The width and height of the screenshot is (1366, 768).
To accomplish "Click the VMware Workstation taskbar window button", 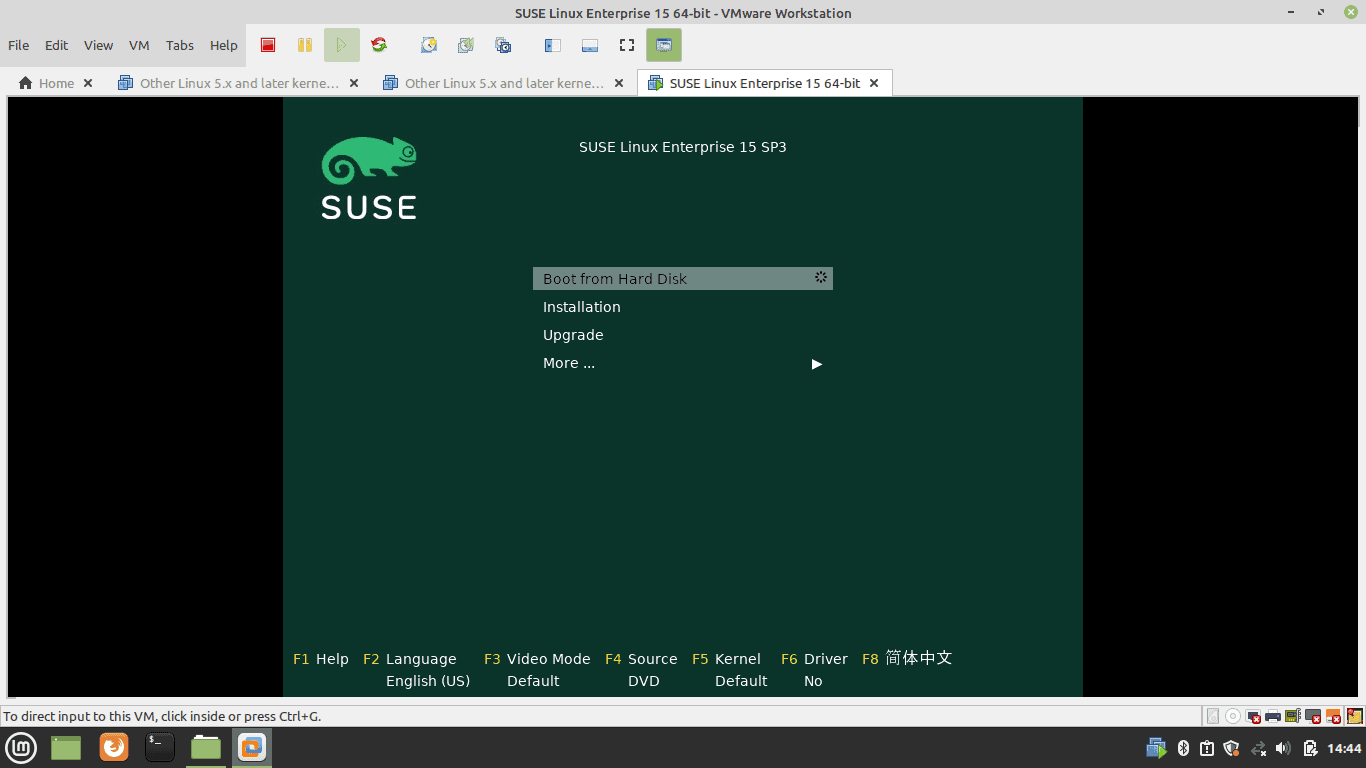I will click(x=252, y=747).
